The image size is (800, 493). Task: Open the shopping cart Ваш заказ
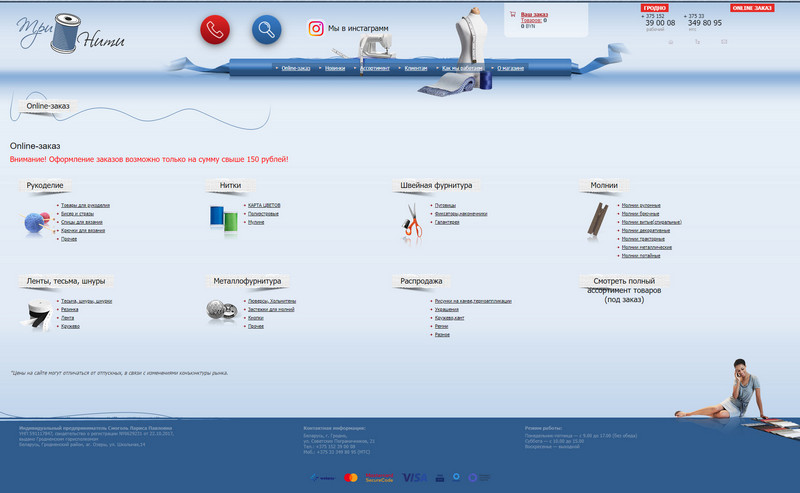point(533,14)
